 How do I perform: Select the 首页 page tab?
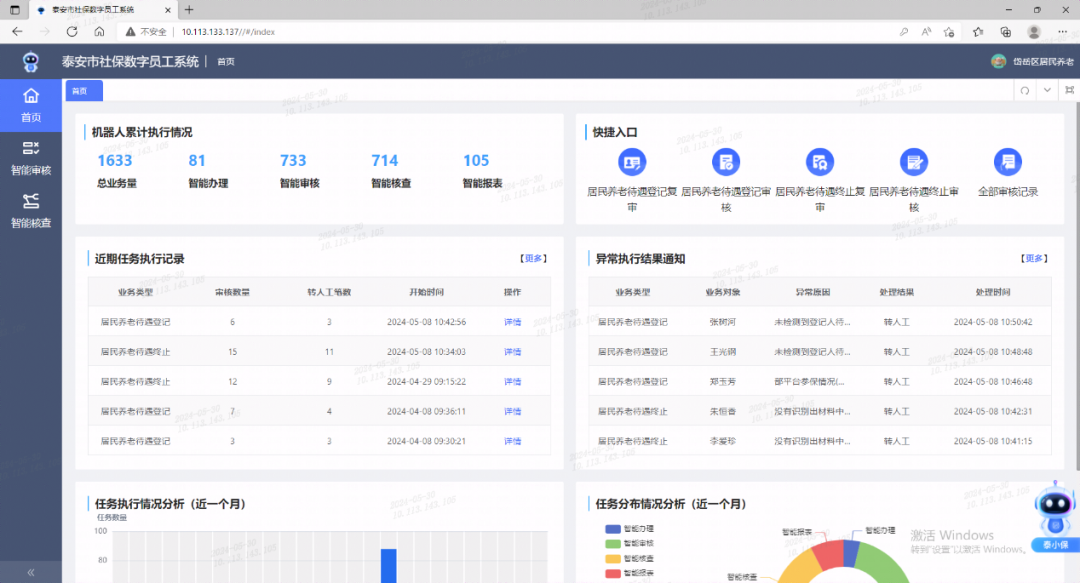[x=84, y=91]
